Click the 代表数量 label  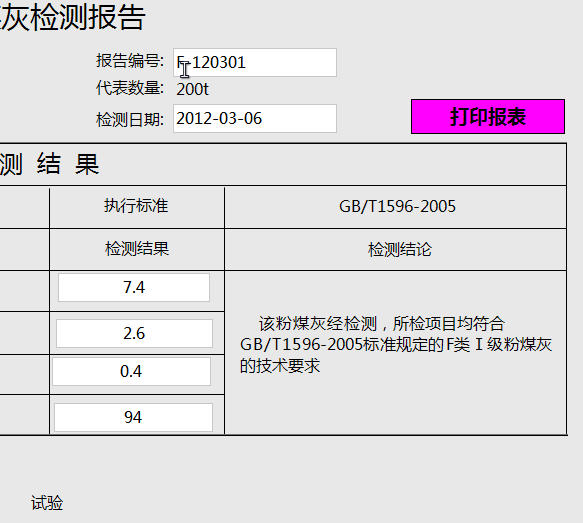[129, 88]
